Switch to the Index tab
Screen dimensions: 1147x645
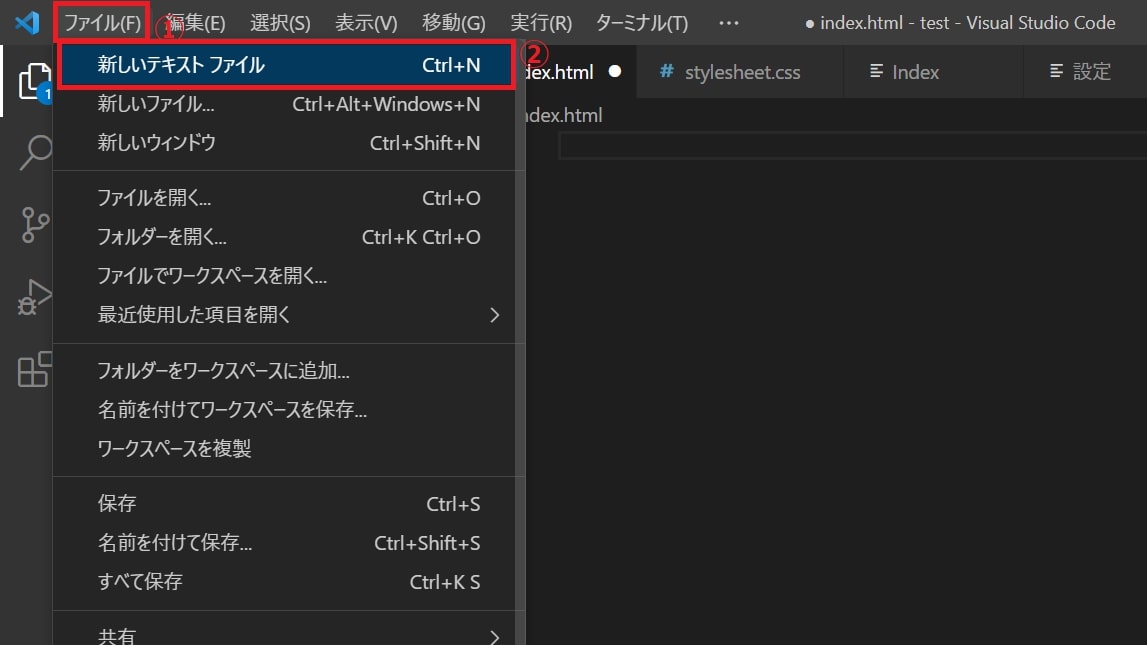(933, 72)
